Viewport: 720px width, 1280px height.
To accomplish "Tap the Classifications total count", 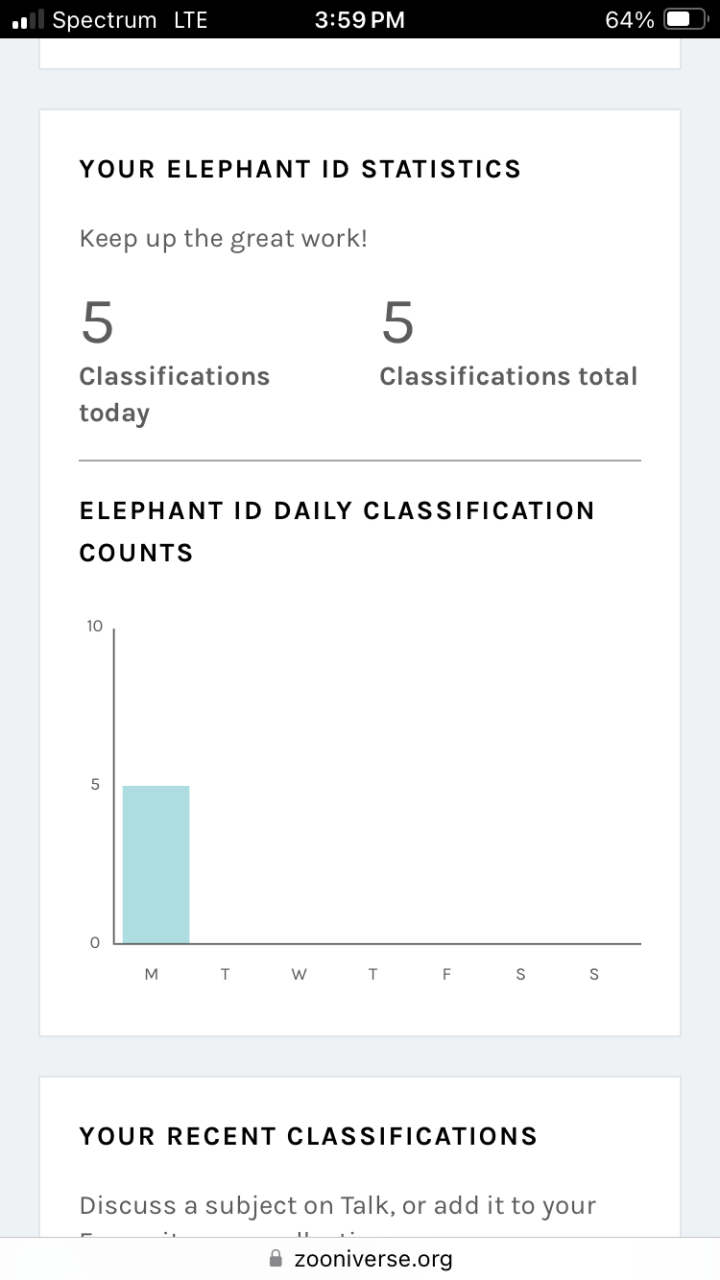I will coord(397,322).
